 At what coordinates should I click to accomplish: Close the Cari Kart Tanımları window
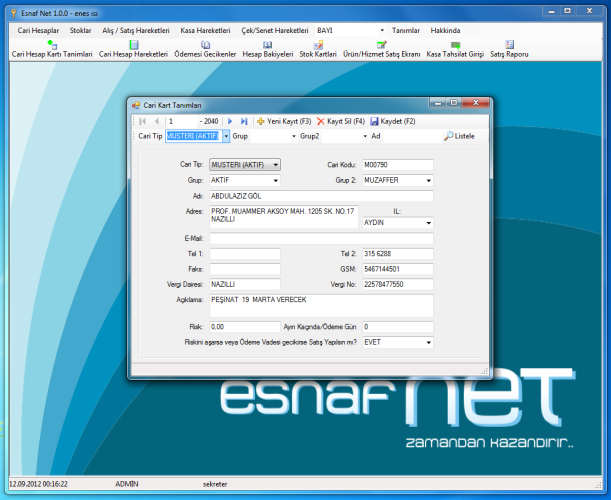[x=475, y=102]
